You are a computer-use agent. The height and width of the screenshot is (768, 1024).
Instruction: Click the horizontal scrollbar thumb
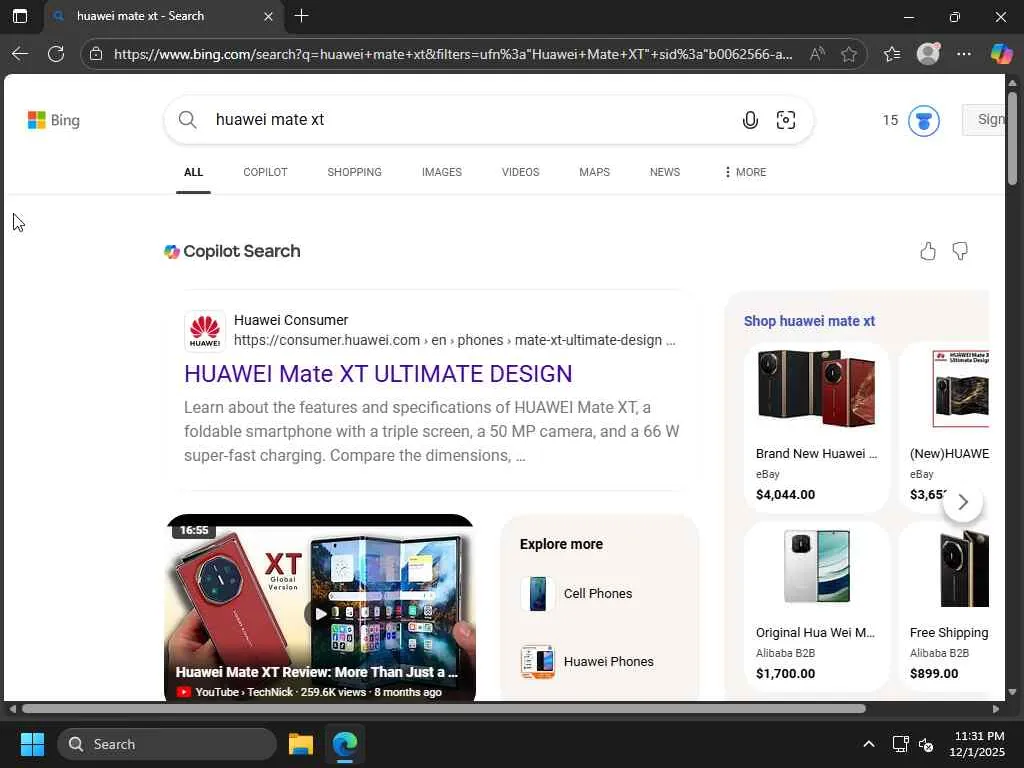click(444, 709)
